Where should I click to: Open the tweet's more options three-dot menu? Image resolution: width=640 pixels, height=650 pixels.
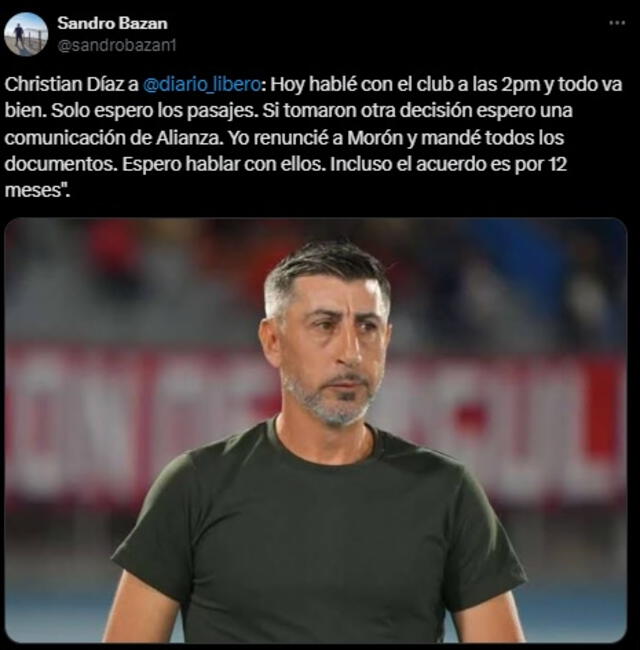(617, 23)
